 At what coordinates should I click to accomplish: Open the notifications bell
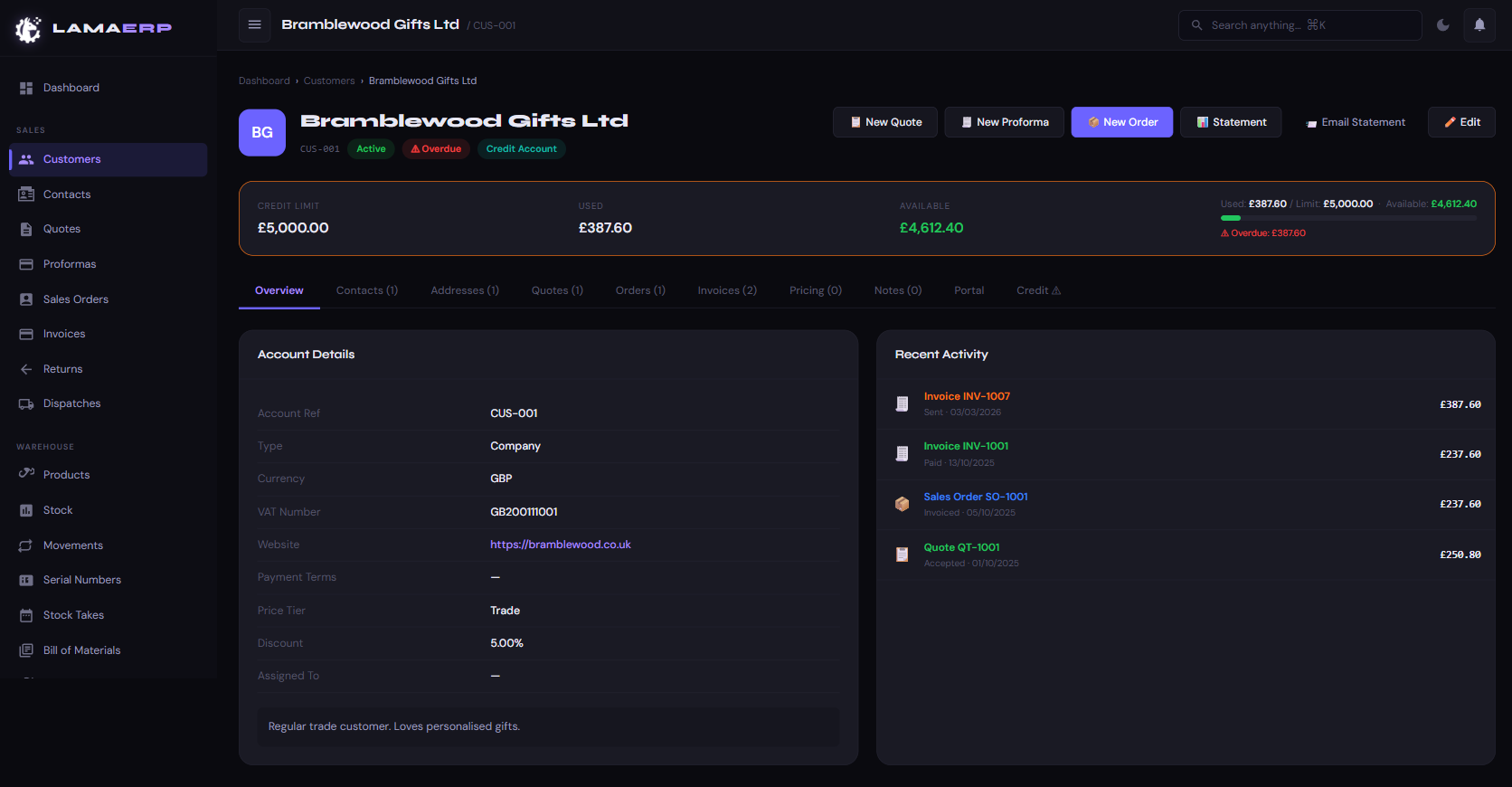pos(1479,25)
